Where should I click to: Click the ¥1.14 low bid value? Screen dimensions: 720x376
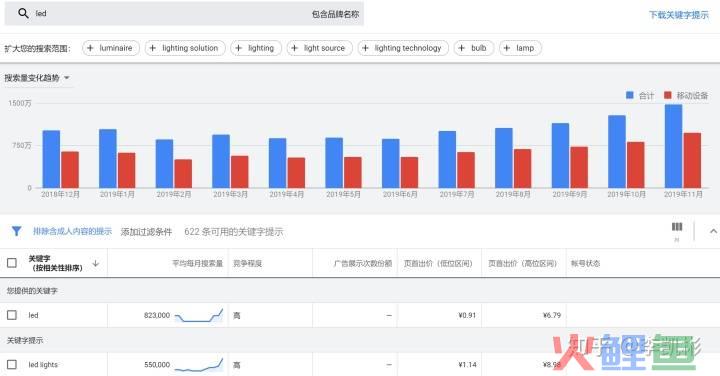[x=467, y=365]
